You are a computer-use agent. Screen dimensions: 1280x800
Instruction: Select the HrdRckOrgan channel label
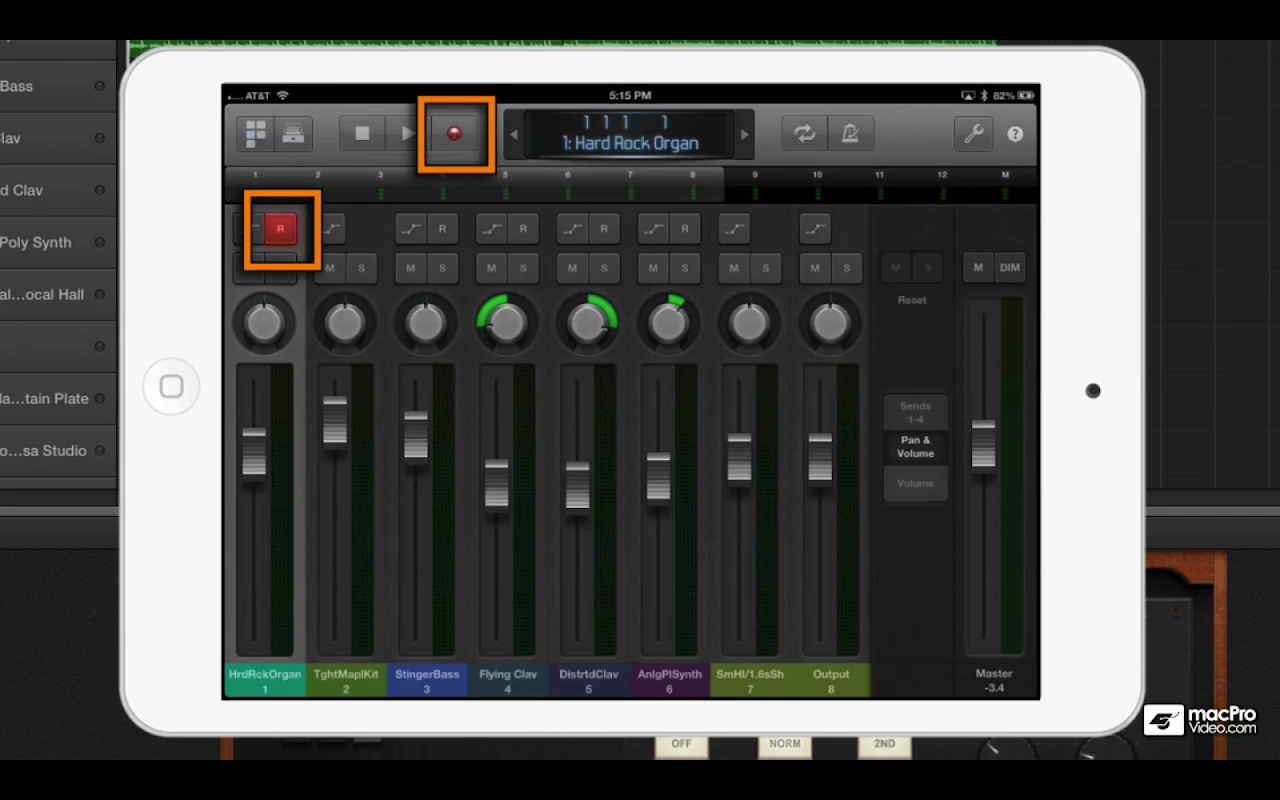coord(265,680)
